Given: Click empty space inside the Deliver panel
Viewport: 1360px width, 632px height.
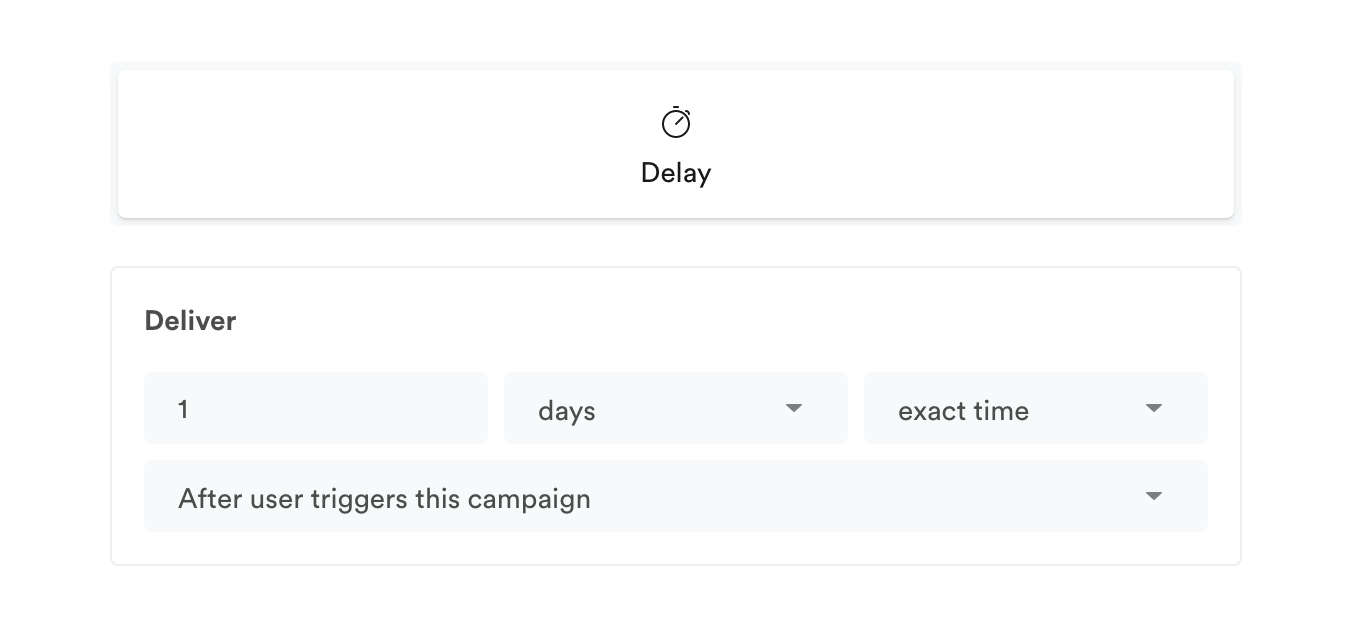Looking at the screenshot, I should tap(700, 320).
